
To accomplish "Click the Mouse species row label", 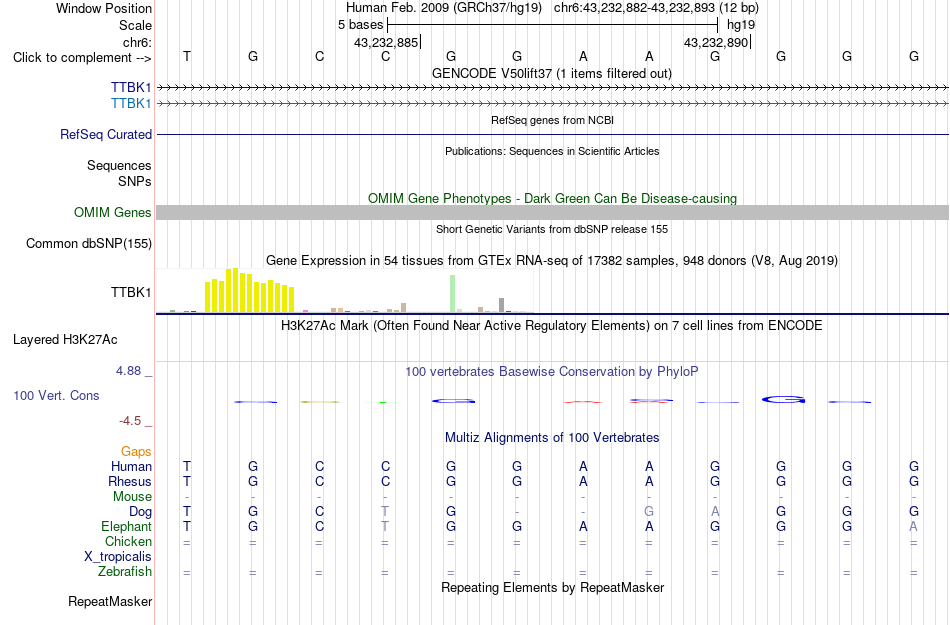I will 132,497.
